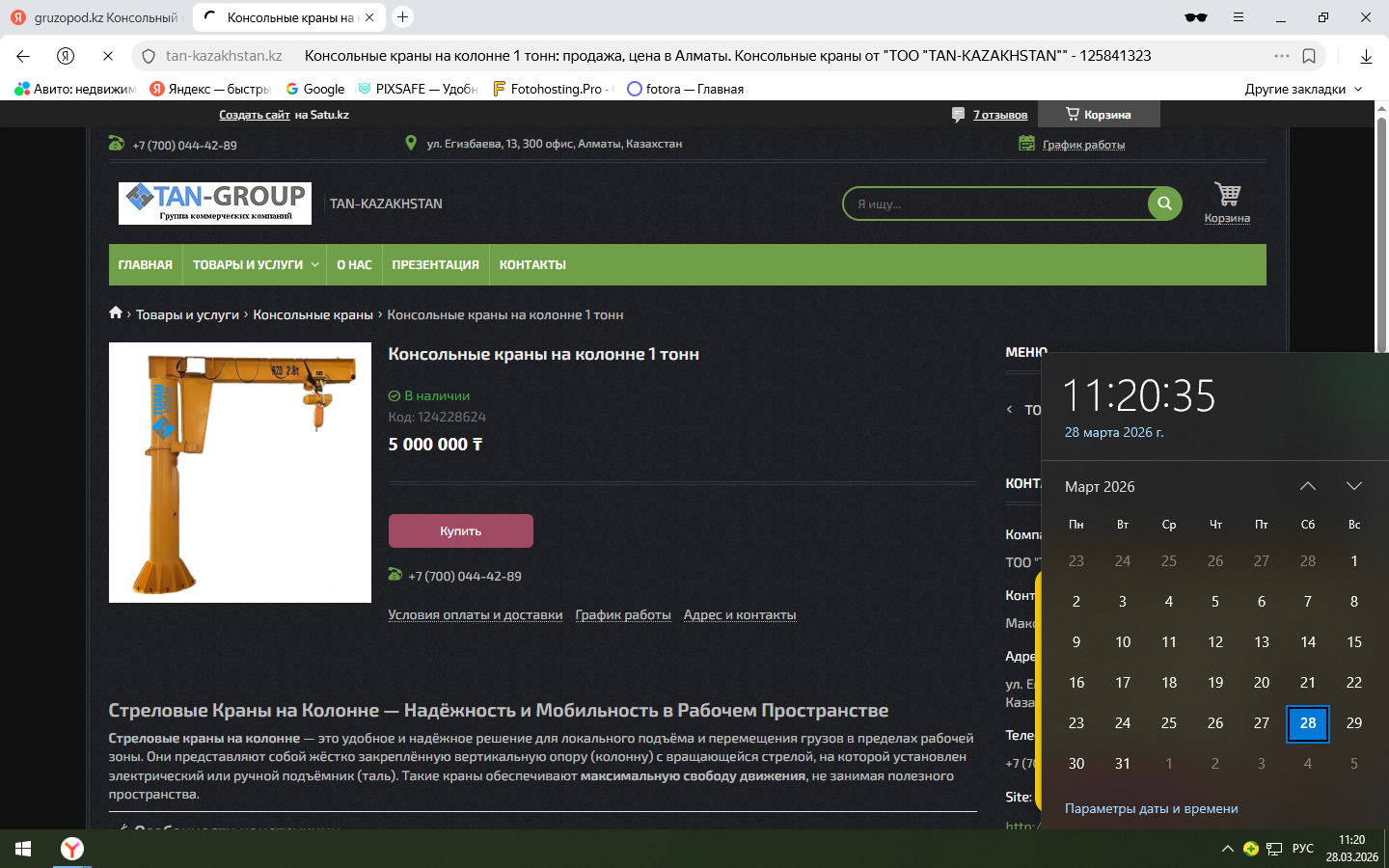Select March 31 in the calendar
Viewport: 1389px width, 868px height.
1123,764
